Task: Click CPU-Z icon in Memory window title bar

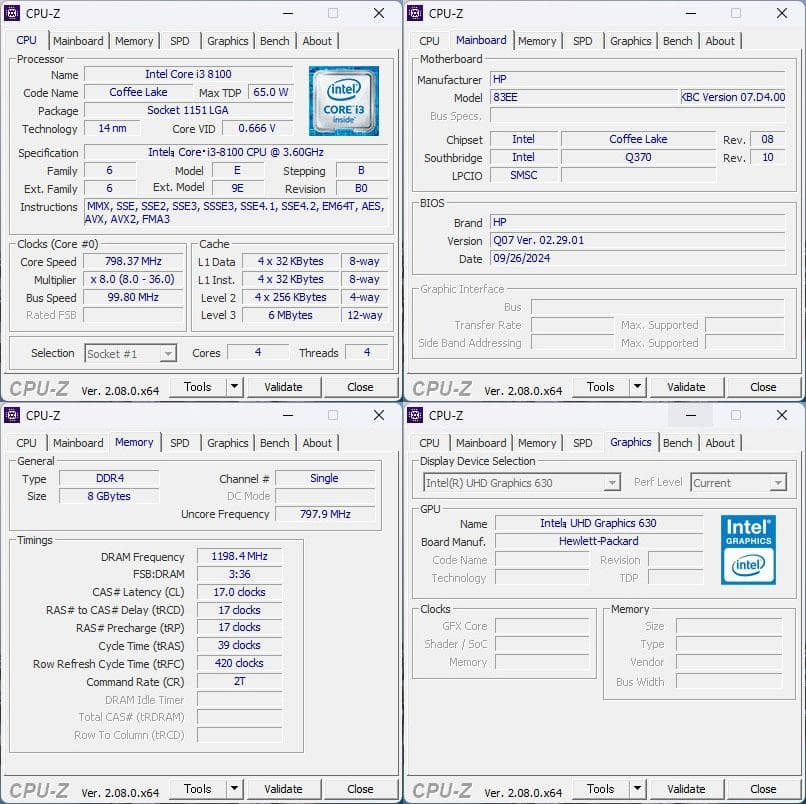Action: tap(12, 415)
